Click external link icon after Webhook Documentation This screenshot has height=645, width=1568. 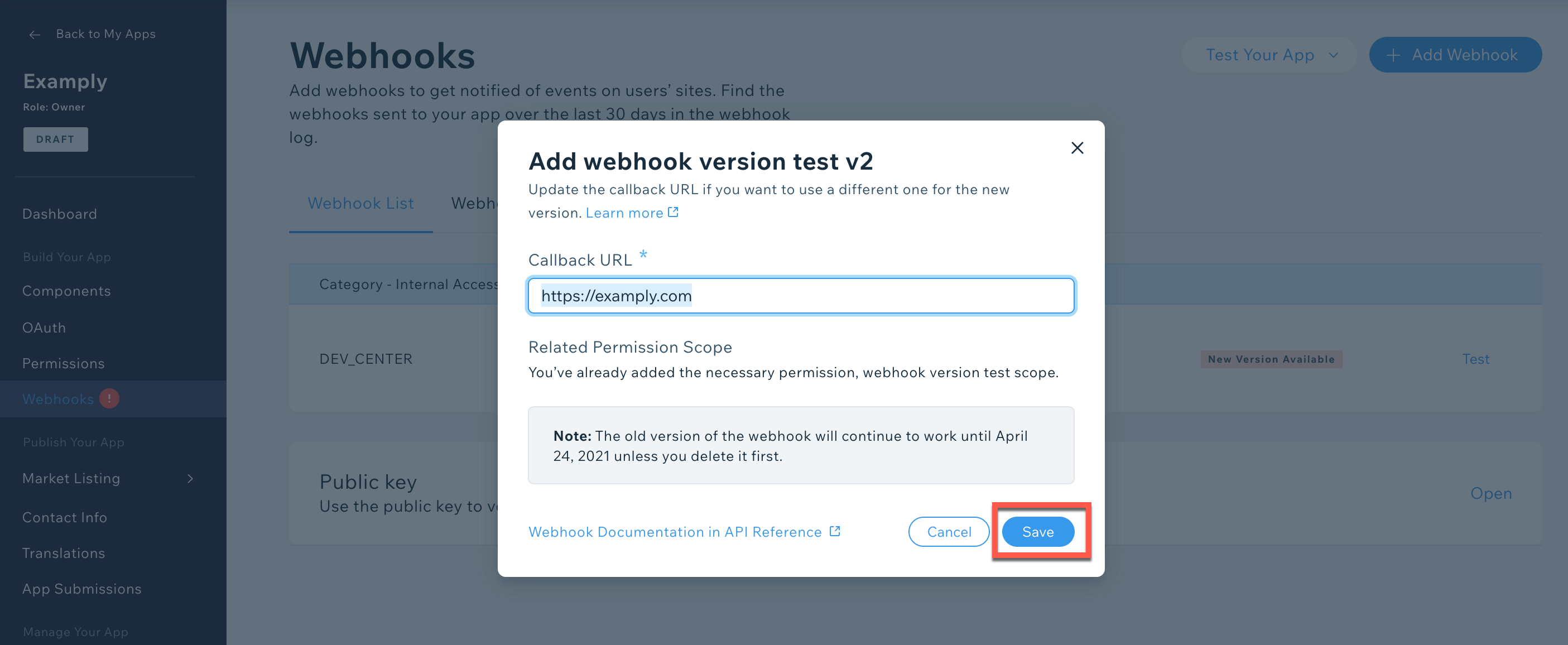(835, 531)
